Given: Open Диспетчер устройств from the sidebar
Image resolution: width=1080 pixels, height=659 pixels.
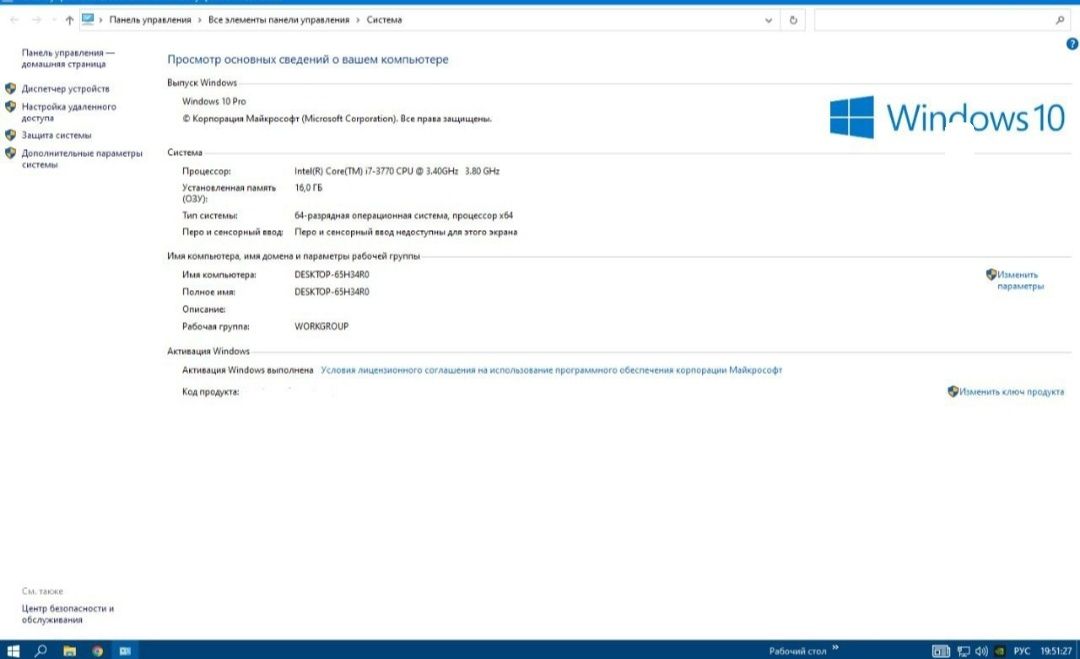Looking at the screenshot, I should [x=65, y=89].
